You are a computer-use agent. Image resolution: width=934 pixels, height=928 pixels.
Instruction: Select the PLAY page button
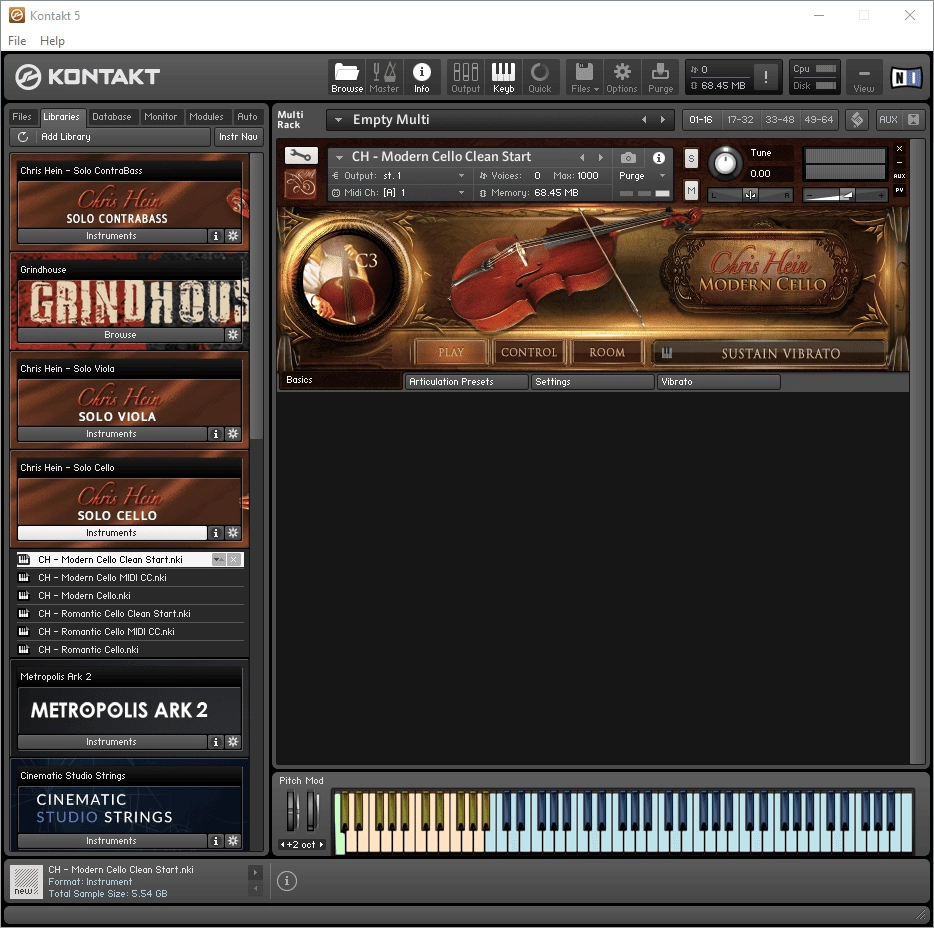(x=450, y=352)
